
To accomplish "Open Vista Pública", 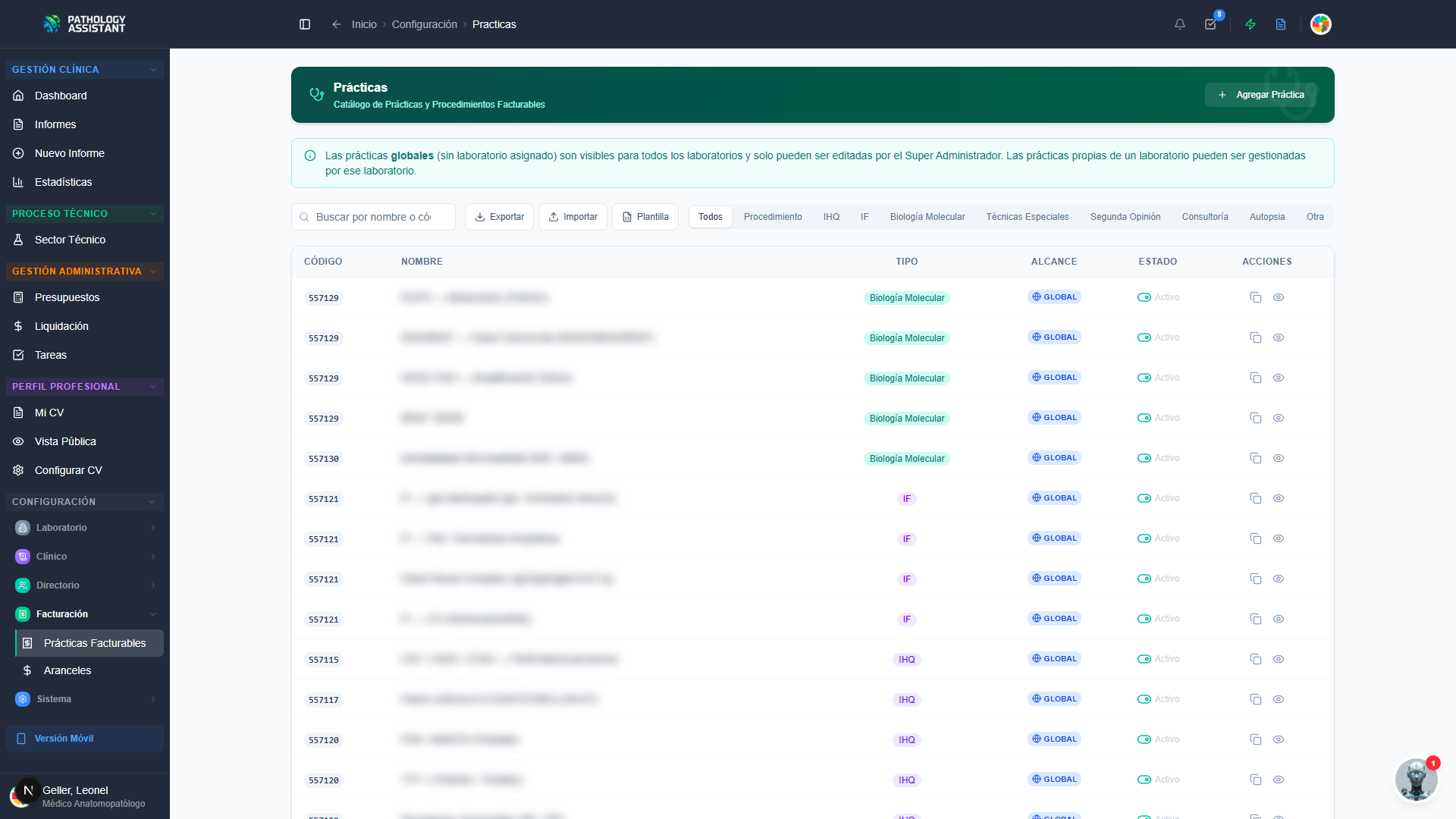I will [85, 441].
